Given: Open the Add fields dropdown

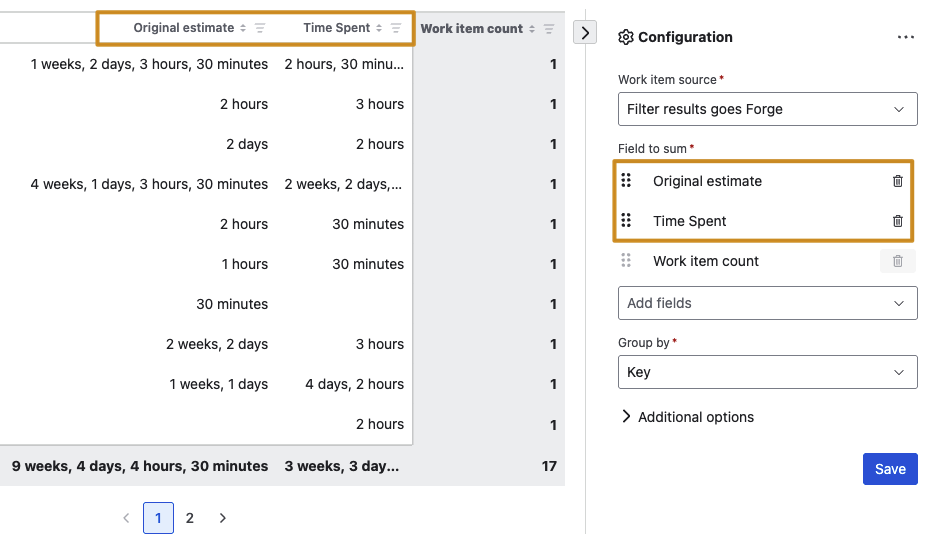Looking at the screenshot, I should (767, 303).
